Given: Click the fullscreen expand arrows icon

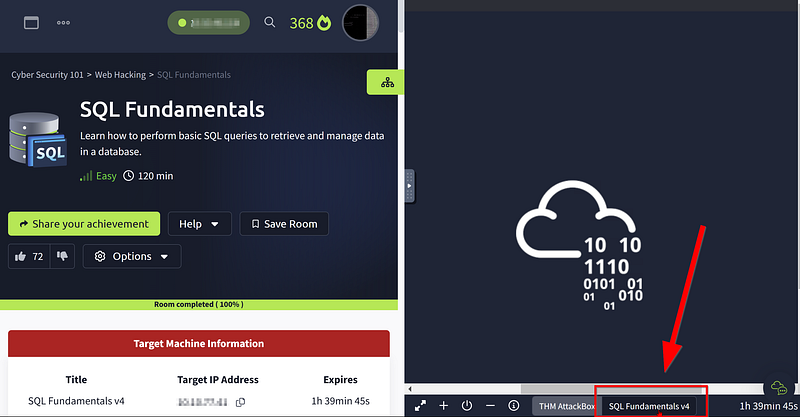Looking at the screenshot, I should point(420,406).
